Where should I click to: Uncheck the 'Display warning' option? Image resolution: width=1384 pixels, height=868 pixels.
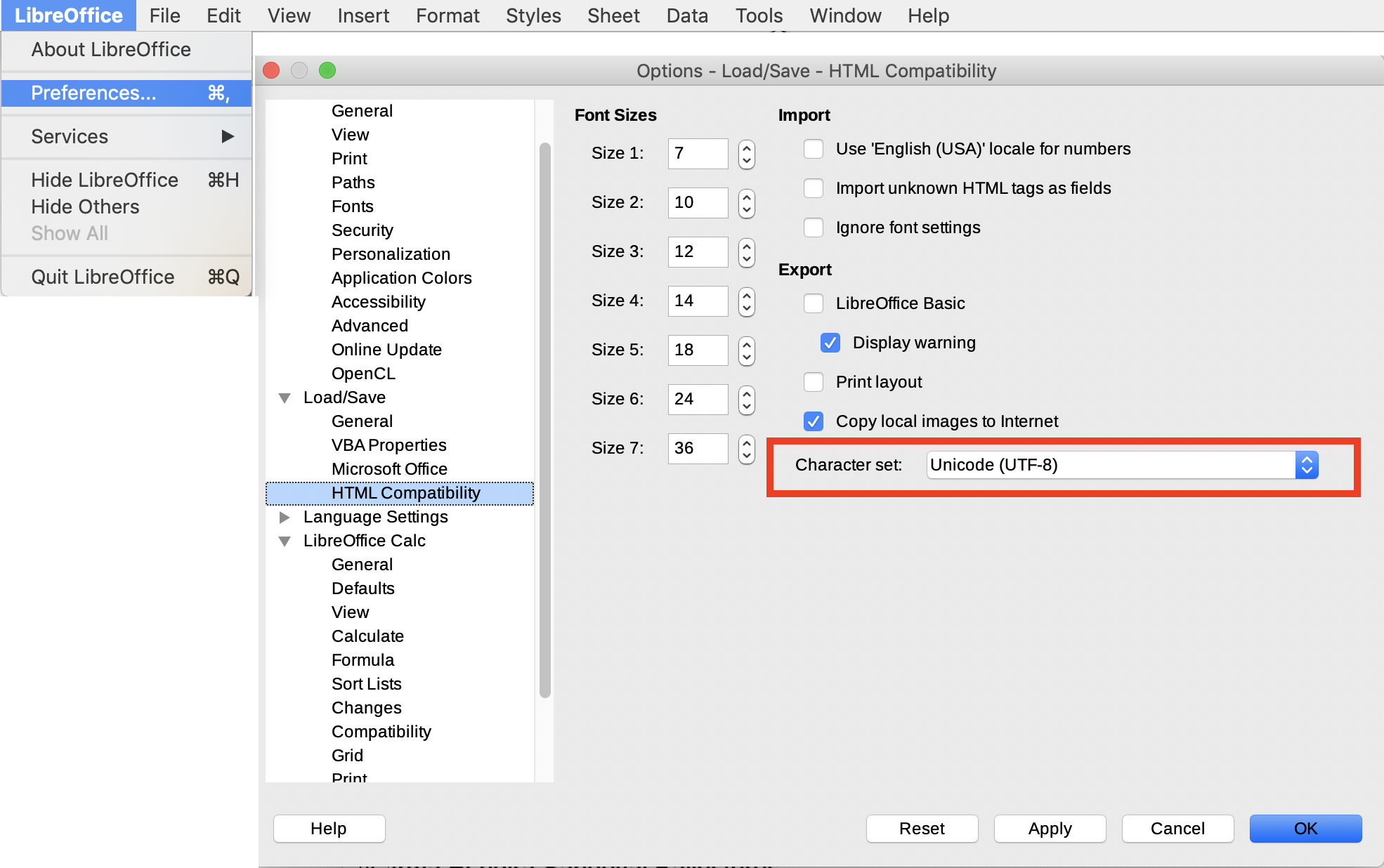[x=830, y=343]
